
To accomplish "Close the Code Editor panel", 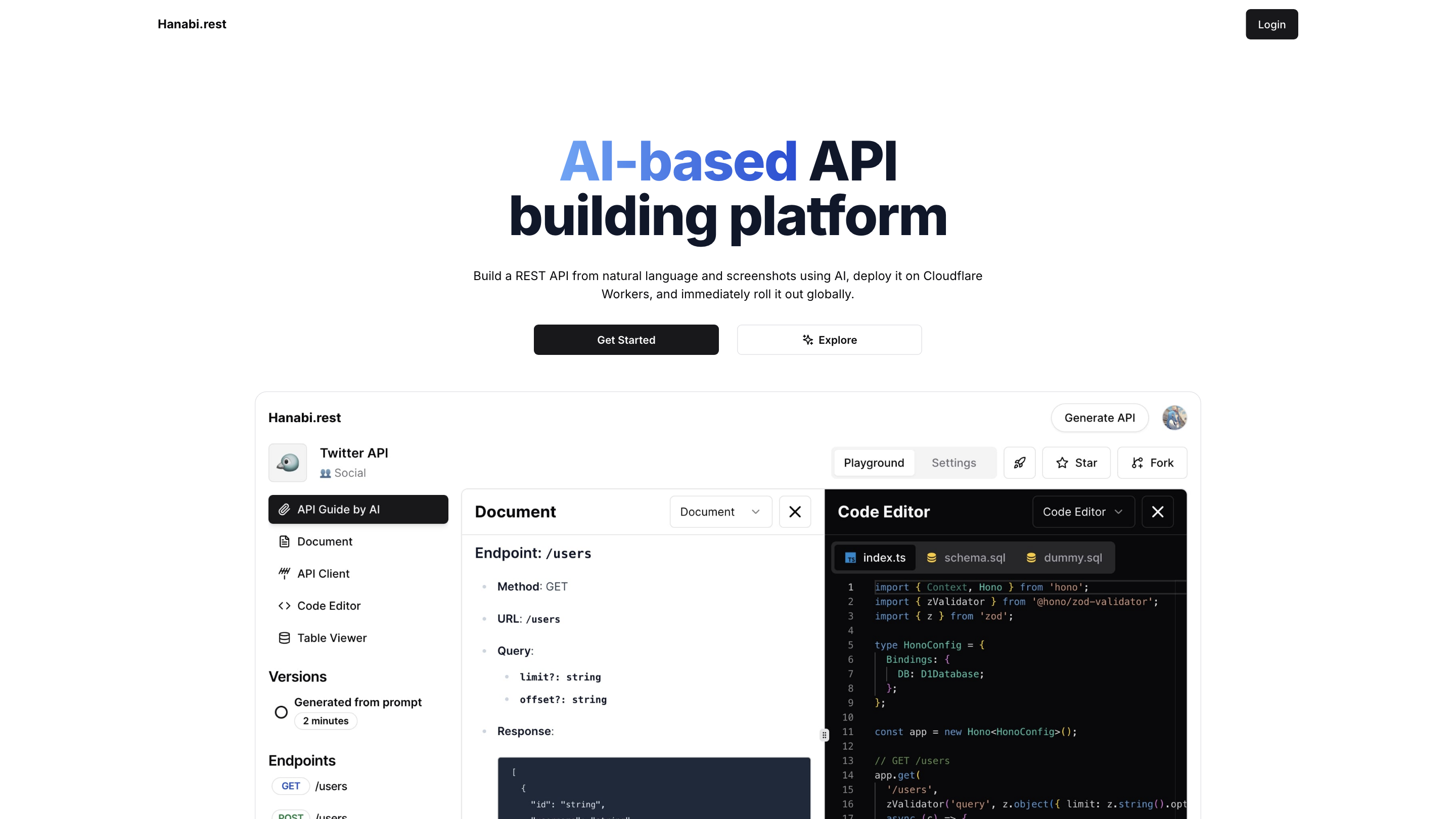I will coord(1157,512).
